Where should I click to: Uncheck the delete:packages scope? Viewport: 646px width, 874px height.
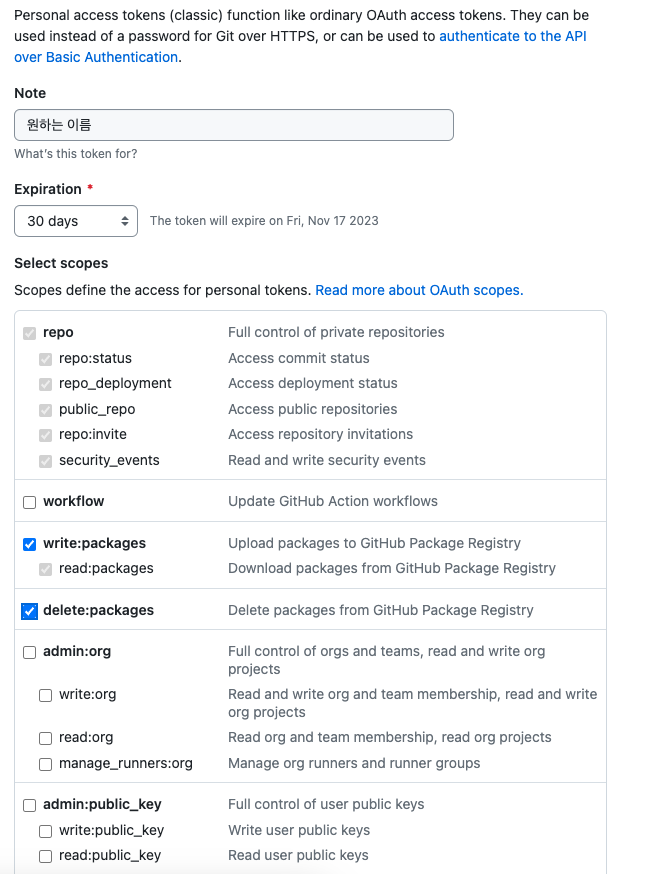(30, 611)
